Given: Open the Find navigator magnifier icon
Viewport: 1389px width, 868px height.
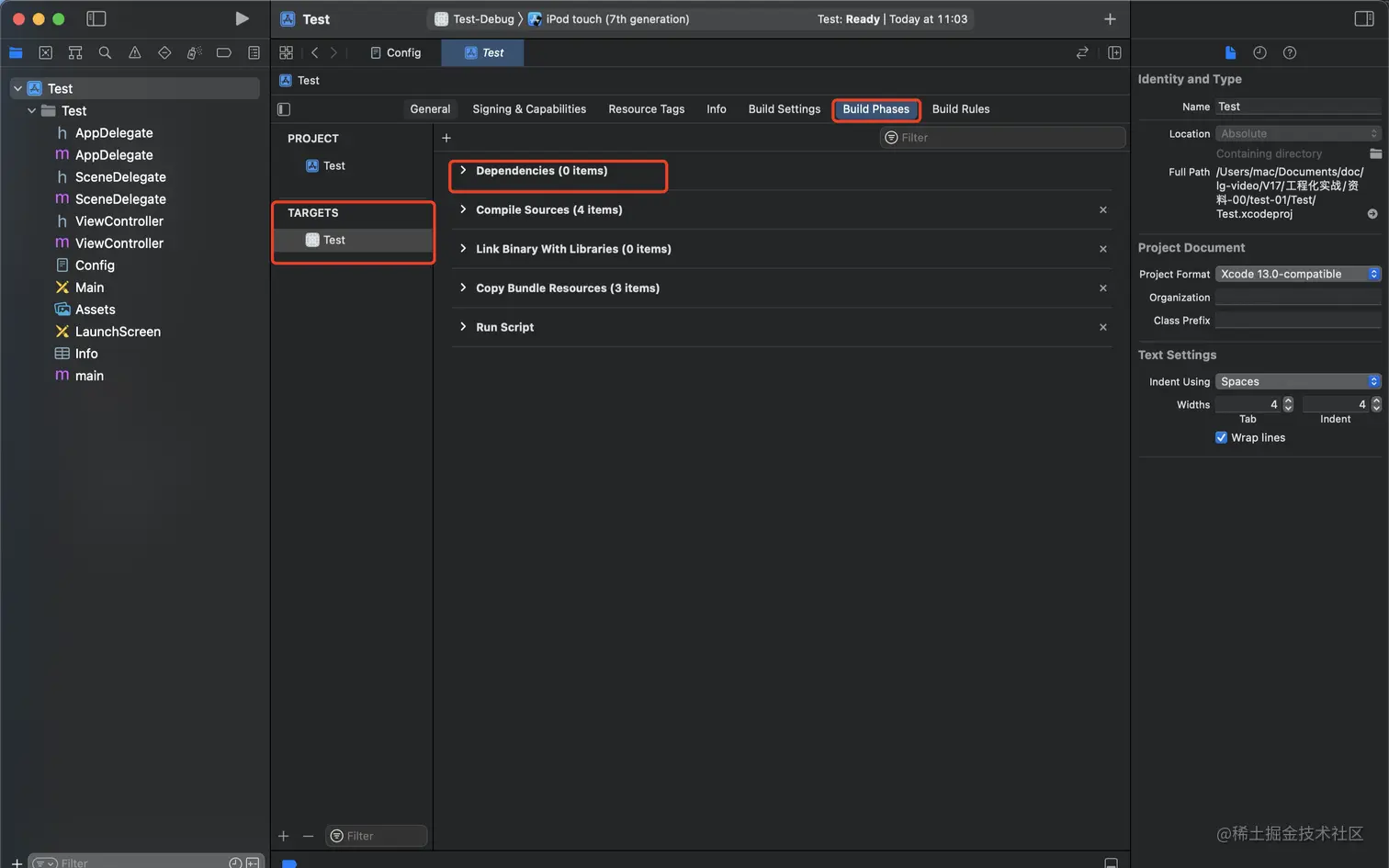Looking at the screenshot, I should click(105, 52).
